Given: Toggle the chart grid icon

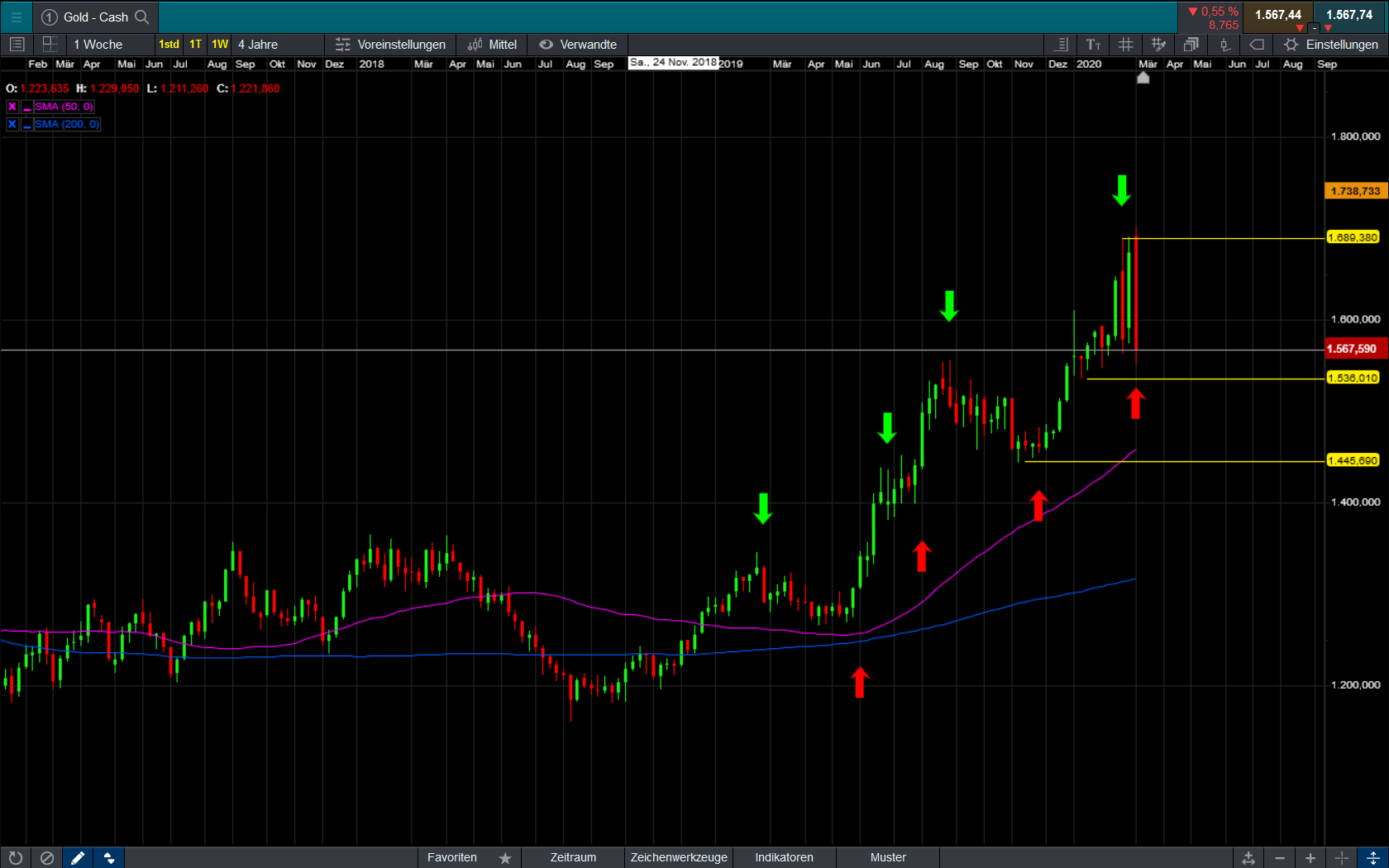Looking at the screenshot, I should coord(1125,45).
